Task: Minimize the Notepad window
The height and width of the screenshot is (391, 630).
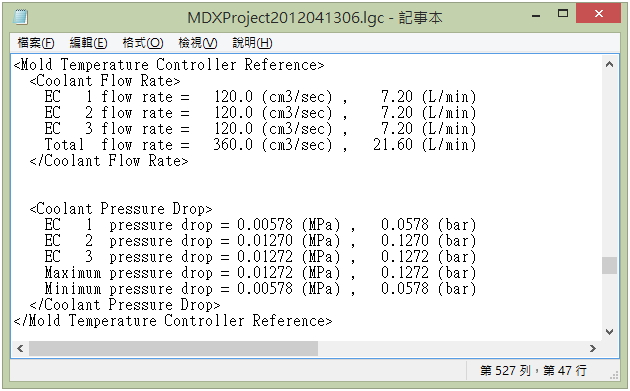Action: 536,16
